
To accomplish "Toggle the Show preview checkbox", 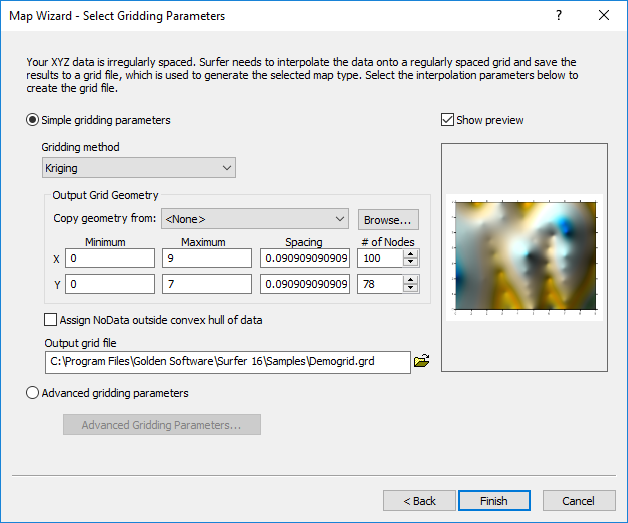I will (447, 120).
